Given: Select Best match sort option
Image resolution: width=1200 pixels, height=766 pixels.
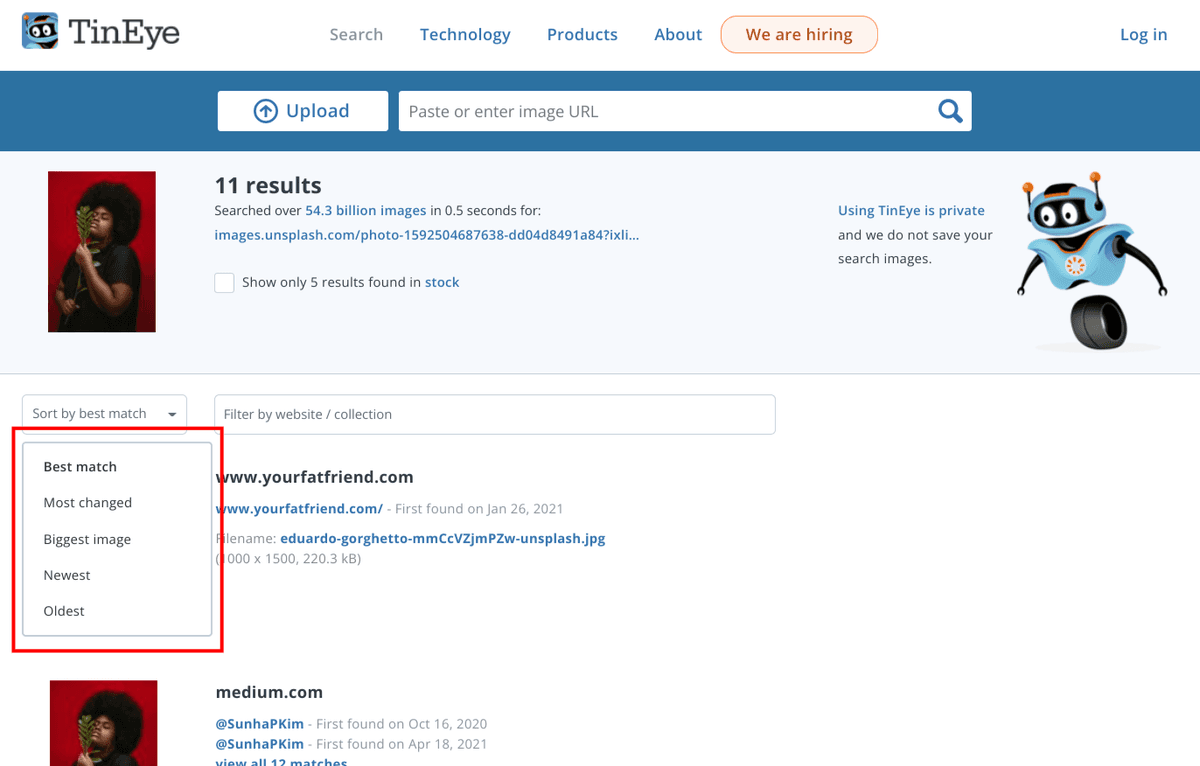Looking at the screenshot, I should point(80,467).
